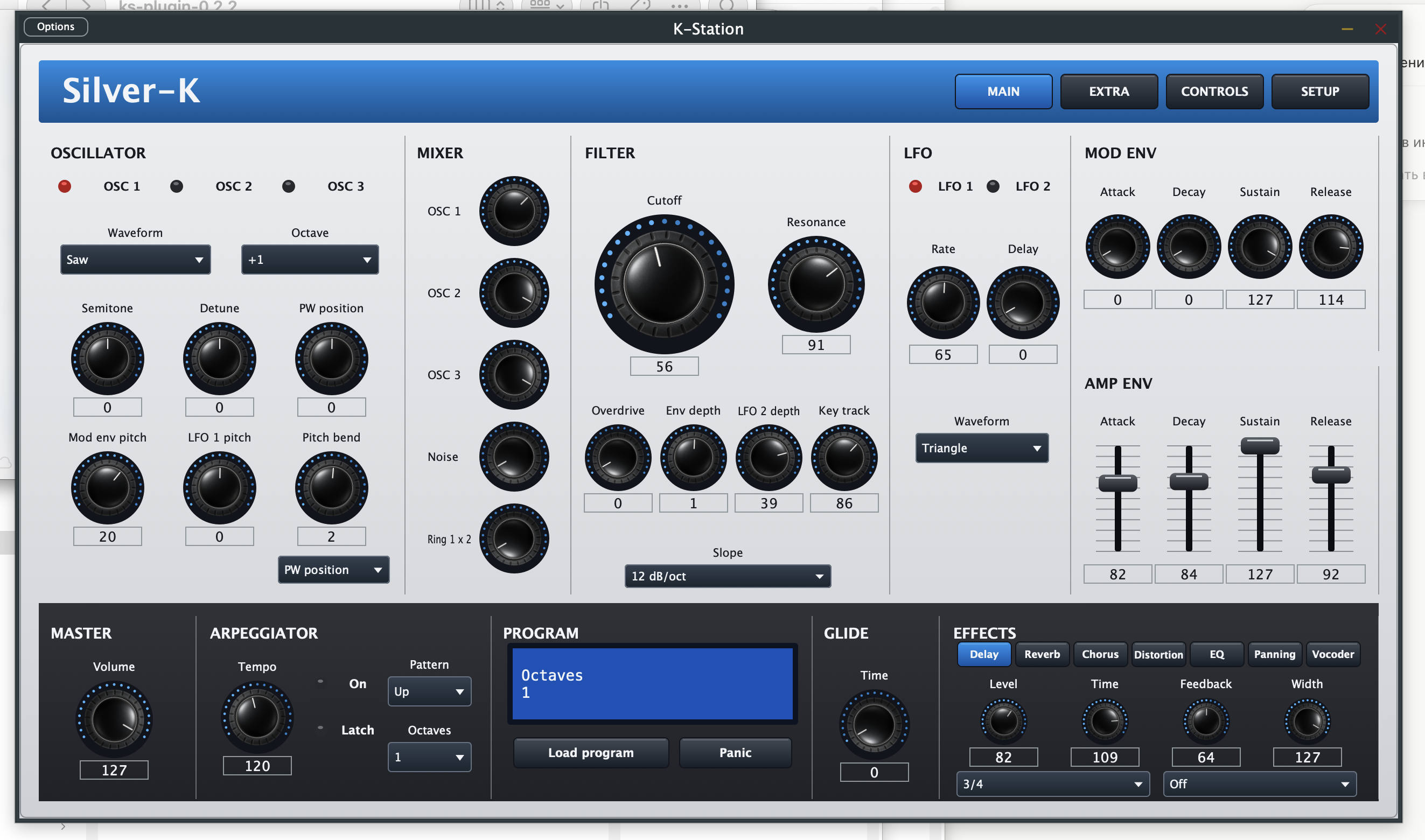Select the OSC 2 radio indicator
This screenshot has height=840, width=1425.
(x=177, y=186)
